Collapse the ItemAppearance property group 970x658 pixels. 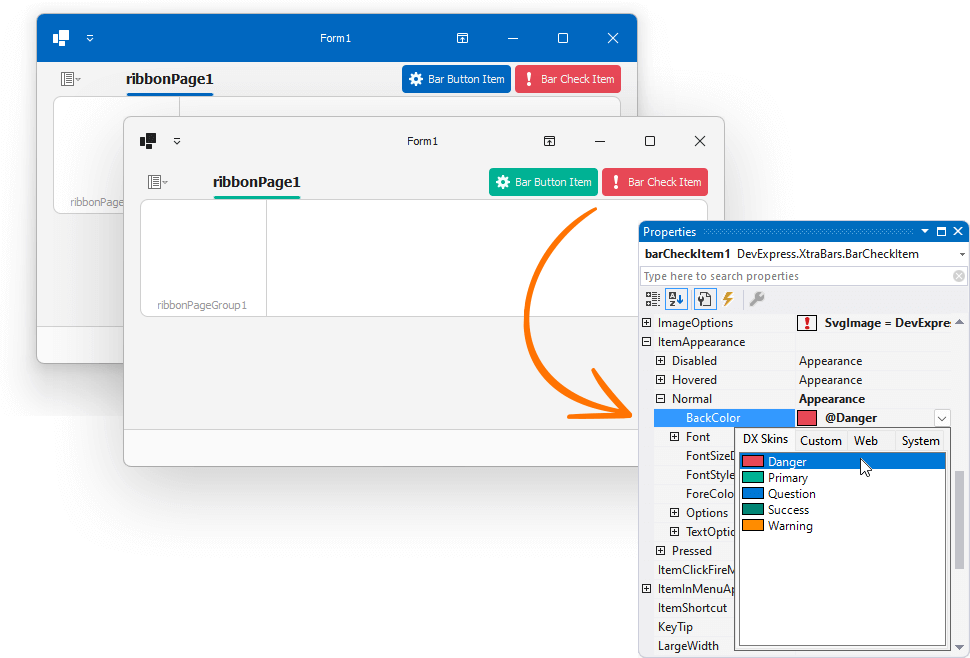point(646,341)
